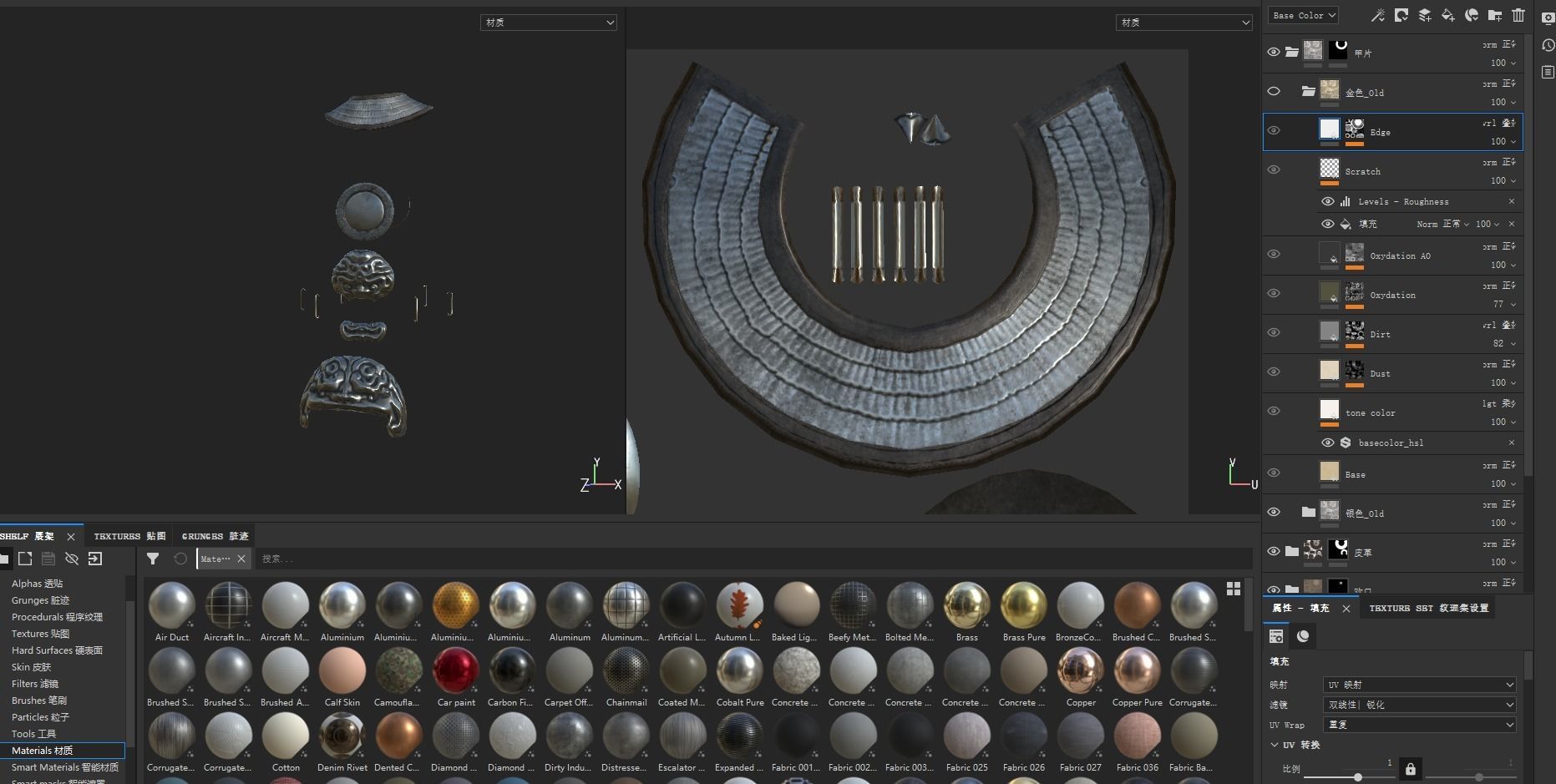
Task: Toggle visibility of Oxydation AO layer
Action: (1274, 255)
